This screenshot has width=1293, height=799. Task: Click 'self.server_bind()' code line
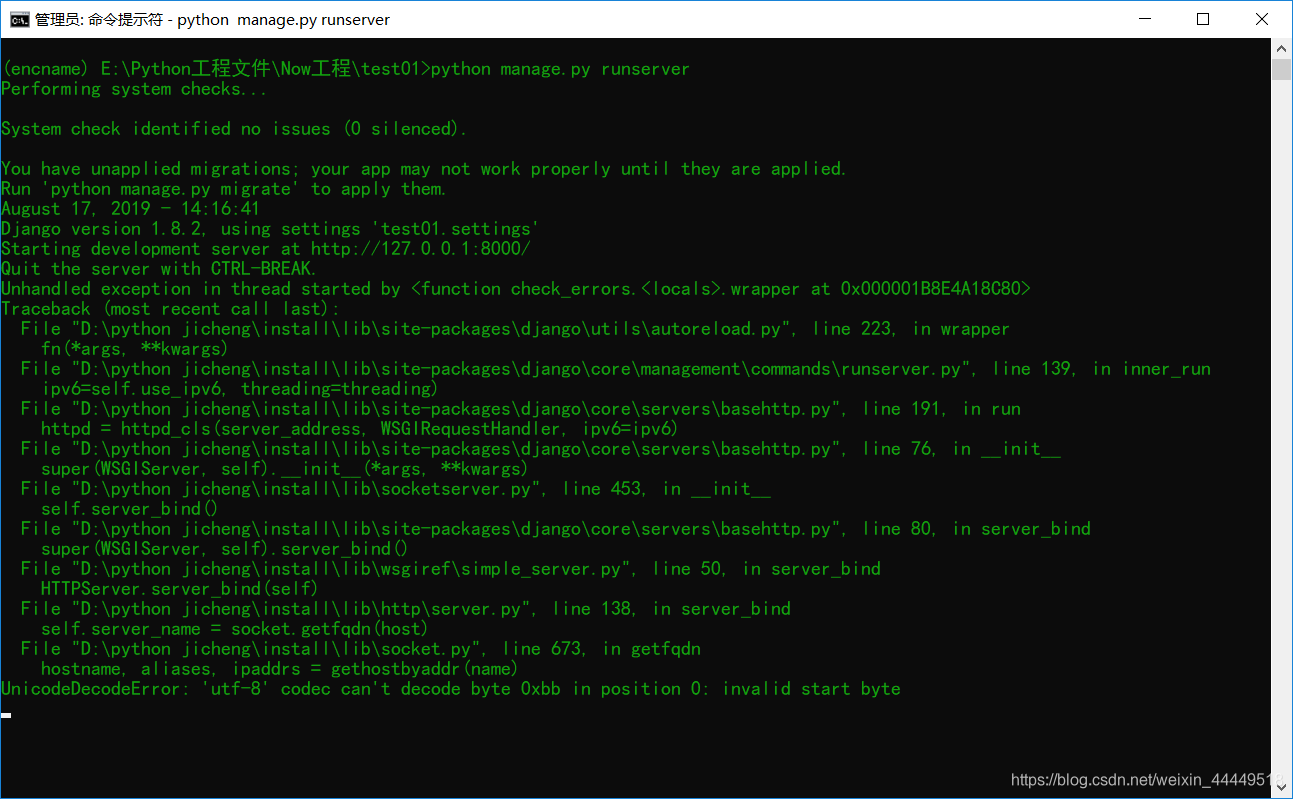point(130,509)
